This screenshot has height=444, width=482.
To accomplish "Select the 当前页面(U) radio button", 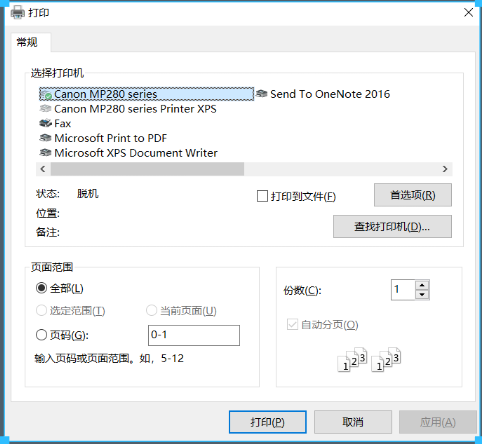I will 151,310.
